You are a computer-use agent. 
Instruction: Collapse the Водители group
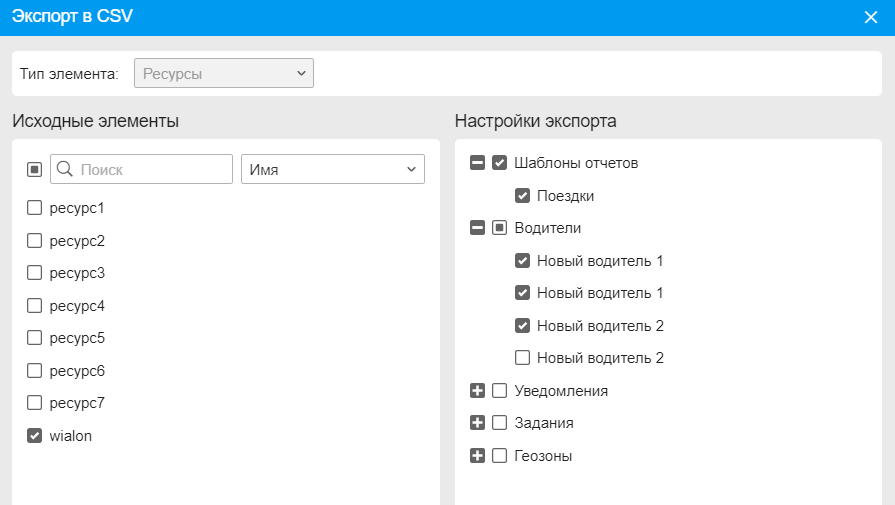tap(477, 228)
